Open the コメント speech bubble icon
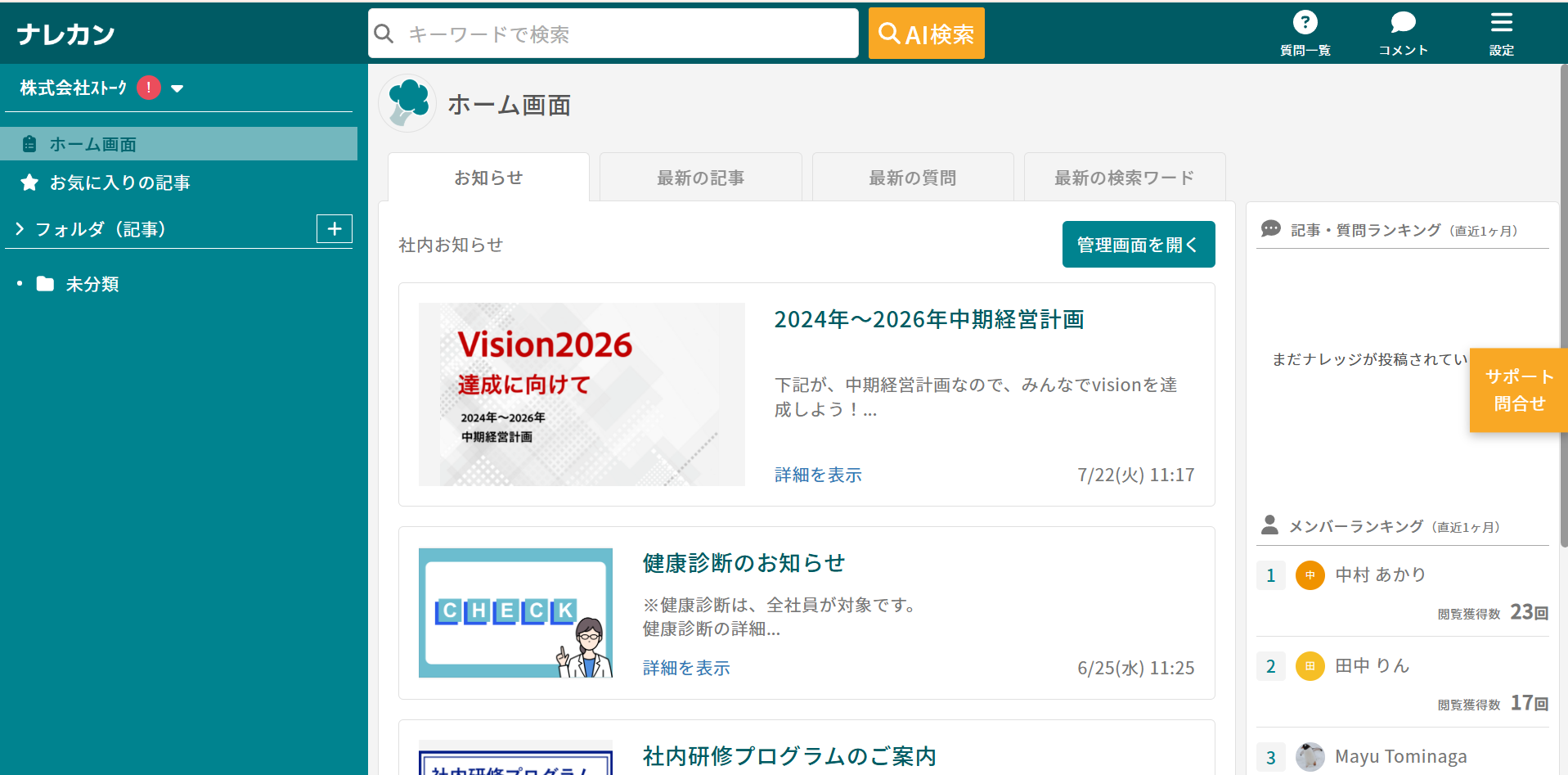 1403,23
